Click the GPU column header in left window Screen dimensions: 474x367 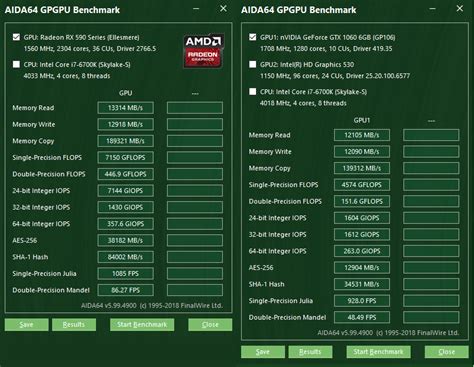(x=125, y=93)
